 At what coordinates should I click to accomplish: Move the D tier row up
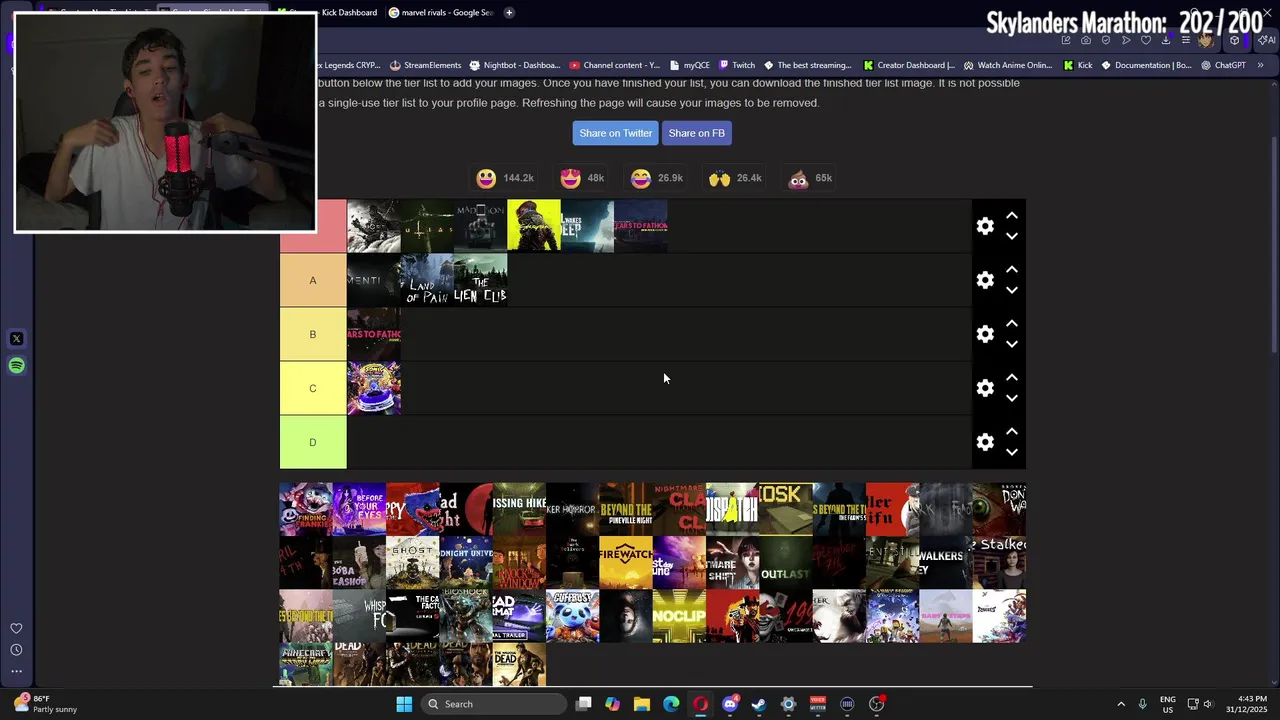[1012, 431]
